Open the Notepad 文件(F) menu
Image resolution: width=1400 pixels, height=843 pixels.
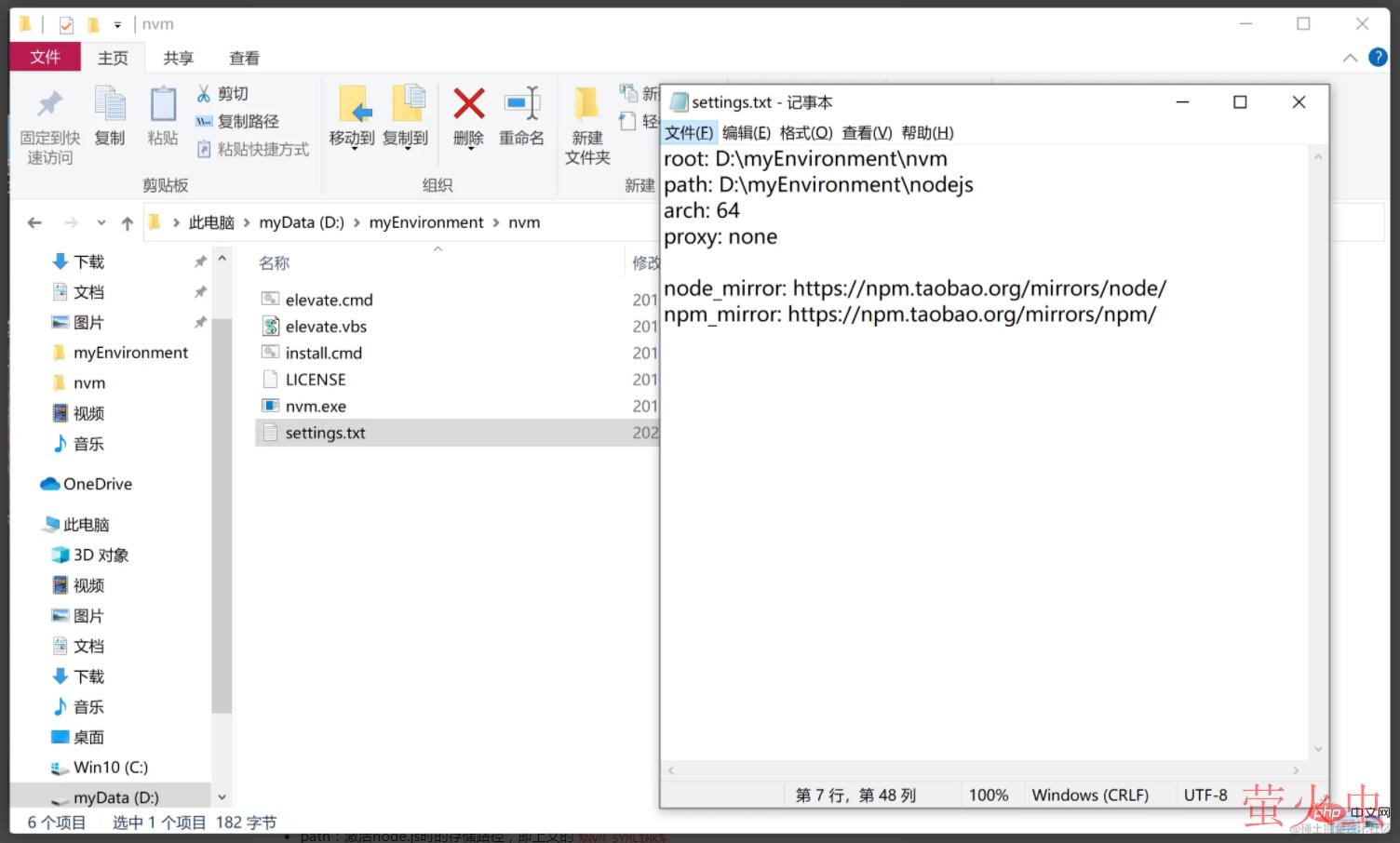click(688, 133)
